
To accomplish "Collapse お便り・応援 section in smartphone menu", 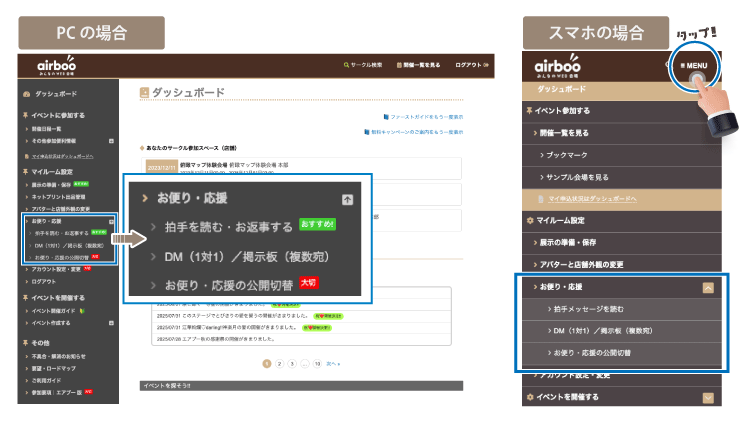I will click(x=708, y=287).
